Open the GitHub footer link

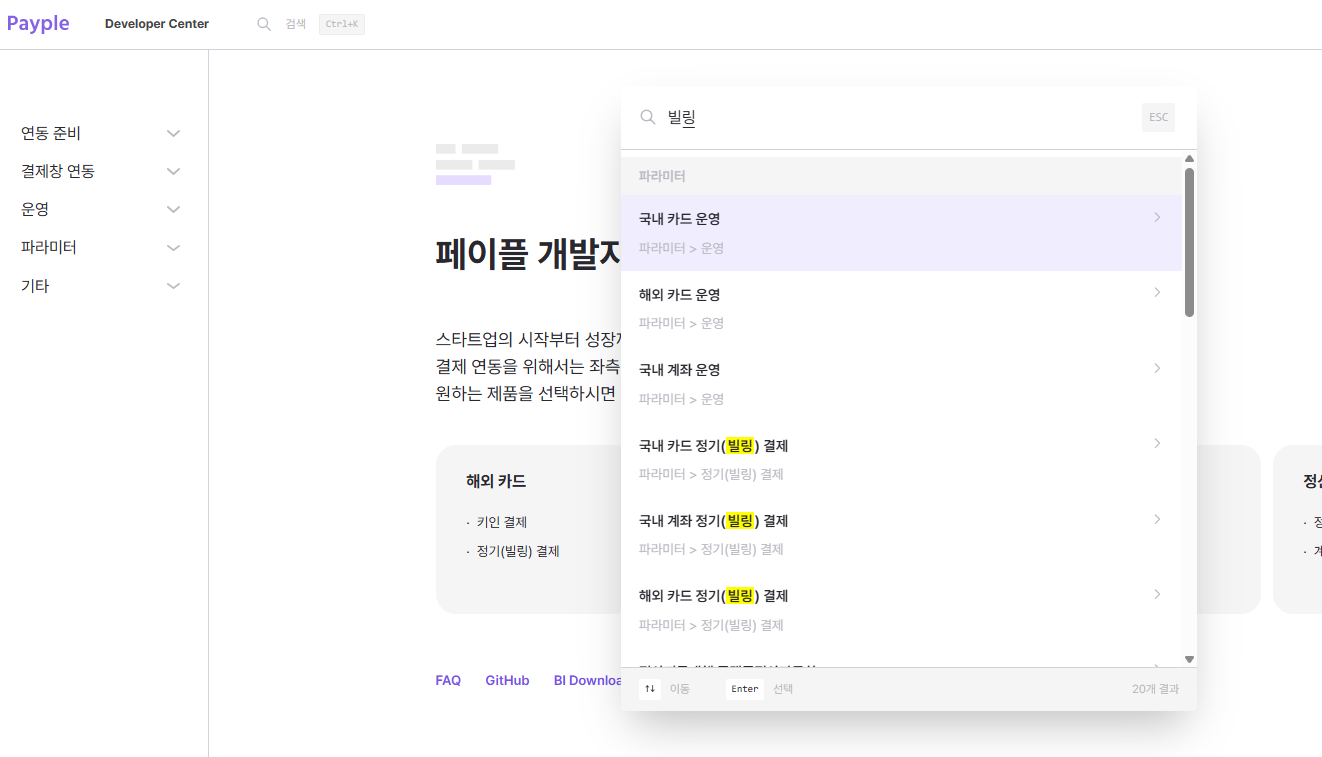507,680
